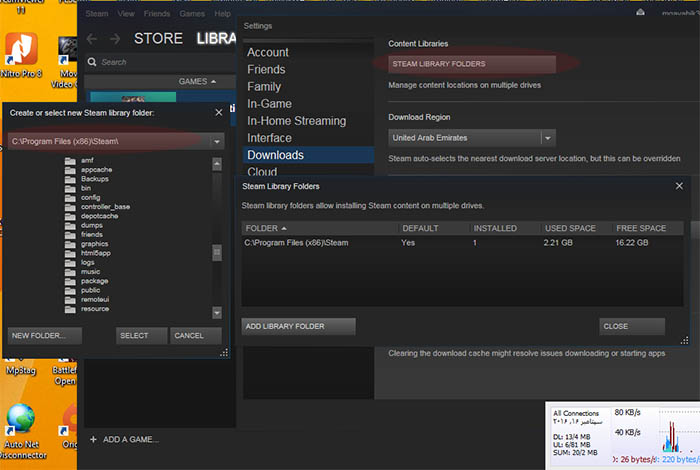Select In-Game settings category

coord(269,104)
